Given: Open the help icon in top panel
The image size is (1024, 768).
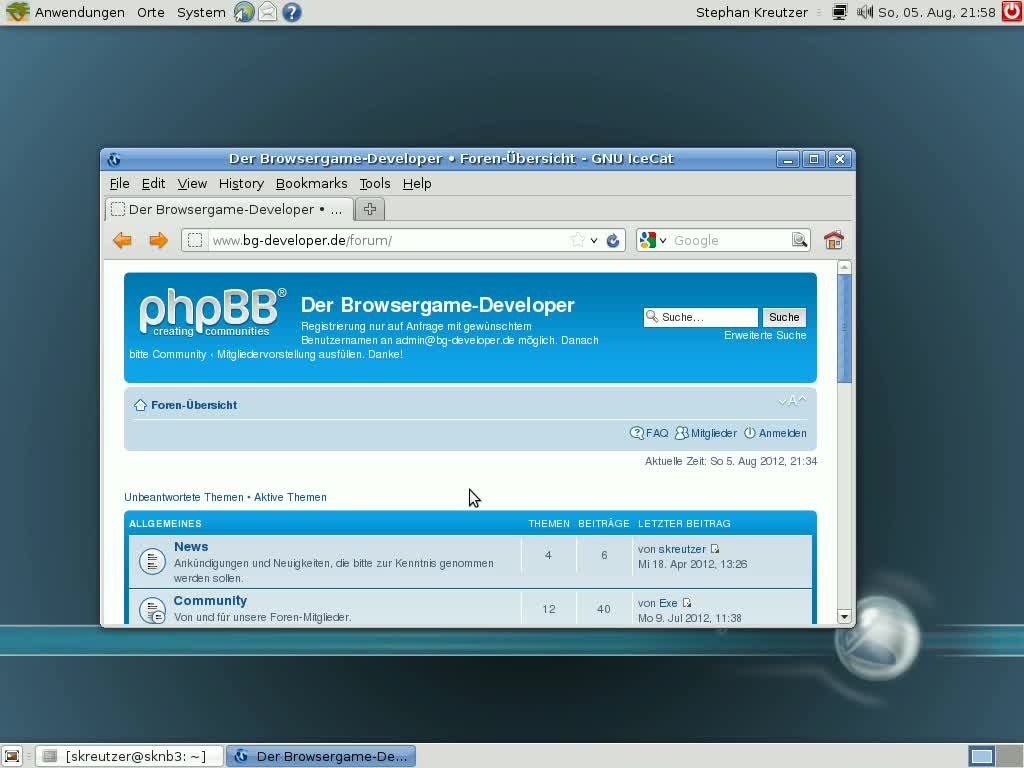Looking at the screenshot, I should [x=292, y=12].
